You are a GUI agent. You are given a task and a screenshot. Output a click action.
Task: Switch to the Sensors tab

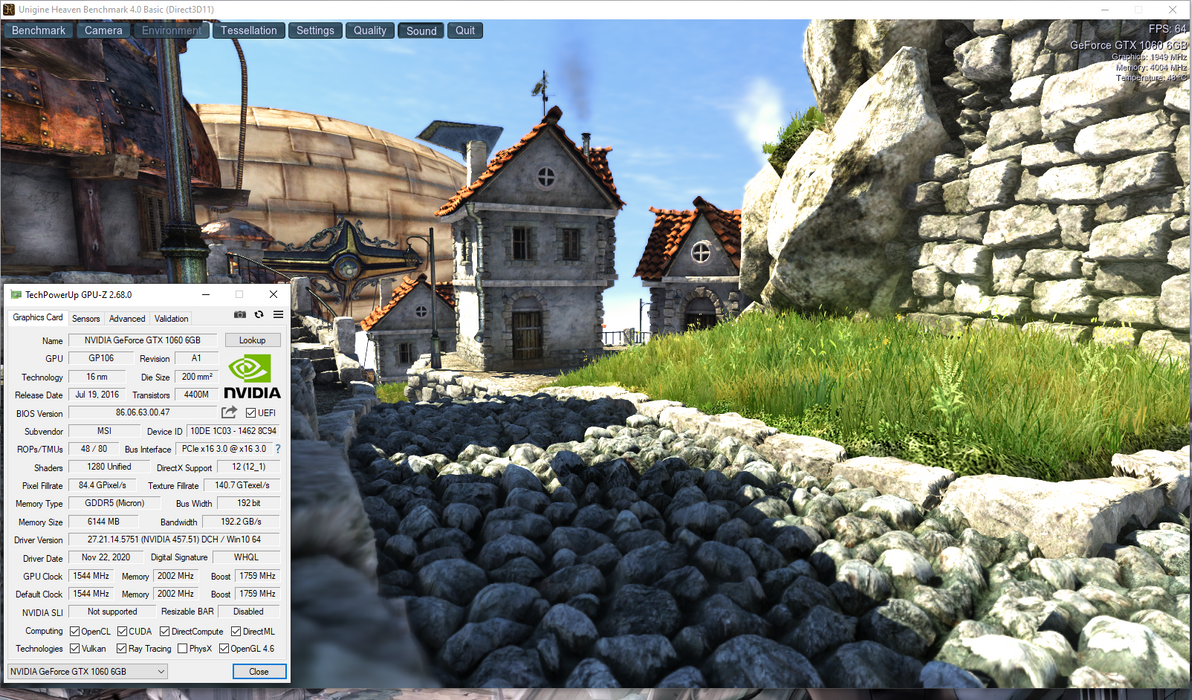pyautogui.click(x=86, y=318)
